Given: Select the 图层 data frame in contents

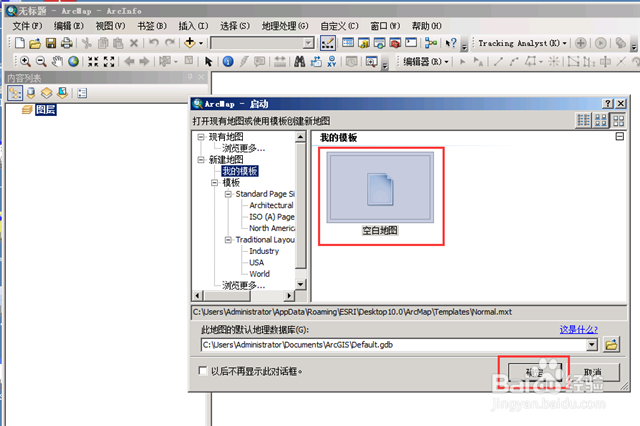Looking at the screenshot, I should pyautogui.click(x=45, y=109).
